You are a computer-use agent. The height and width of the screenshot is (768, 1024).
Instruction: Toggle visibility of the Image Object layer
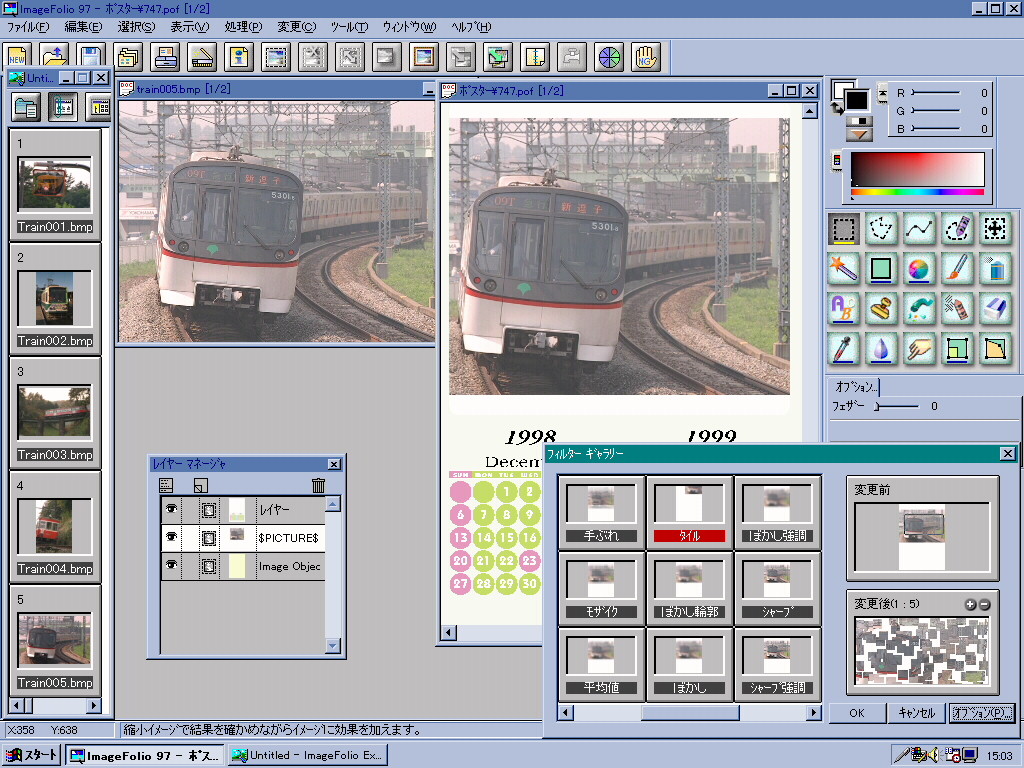tap(171, 566)
